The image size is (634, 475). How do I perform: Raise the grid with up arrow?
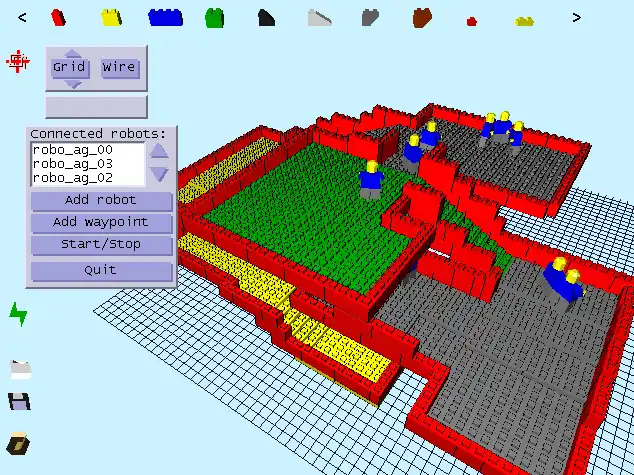[x=73, y=54]
